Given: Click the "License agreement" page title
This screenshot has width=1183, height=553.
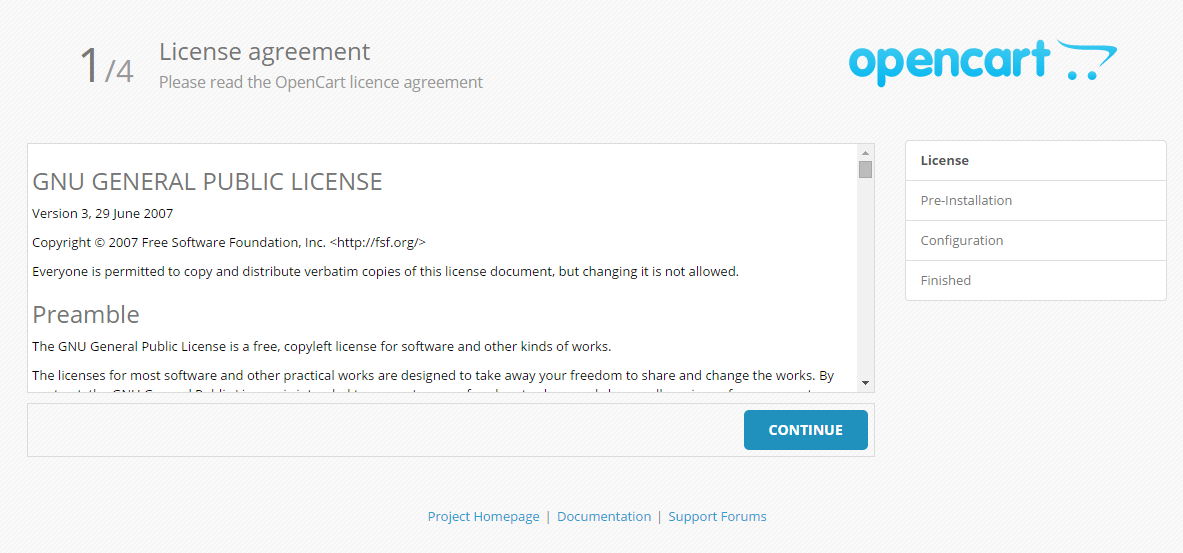Looking at the screenshot, I should pyautogui.click(x=264, y=52).
